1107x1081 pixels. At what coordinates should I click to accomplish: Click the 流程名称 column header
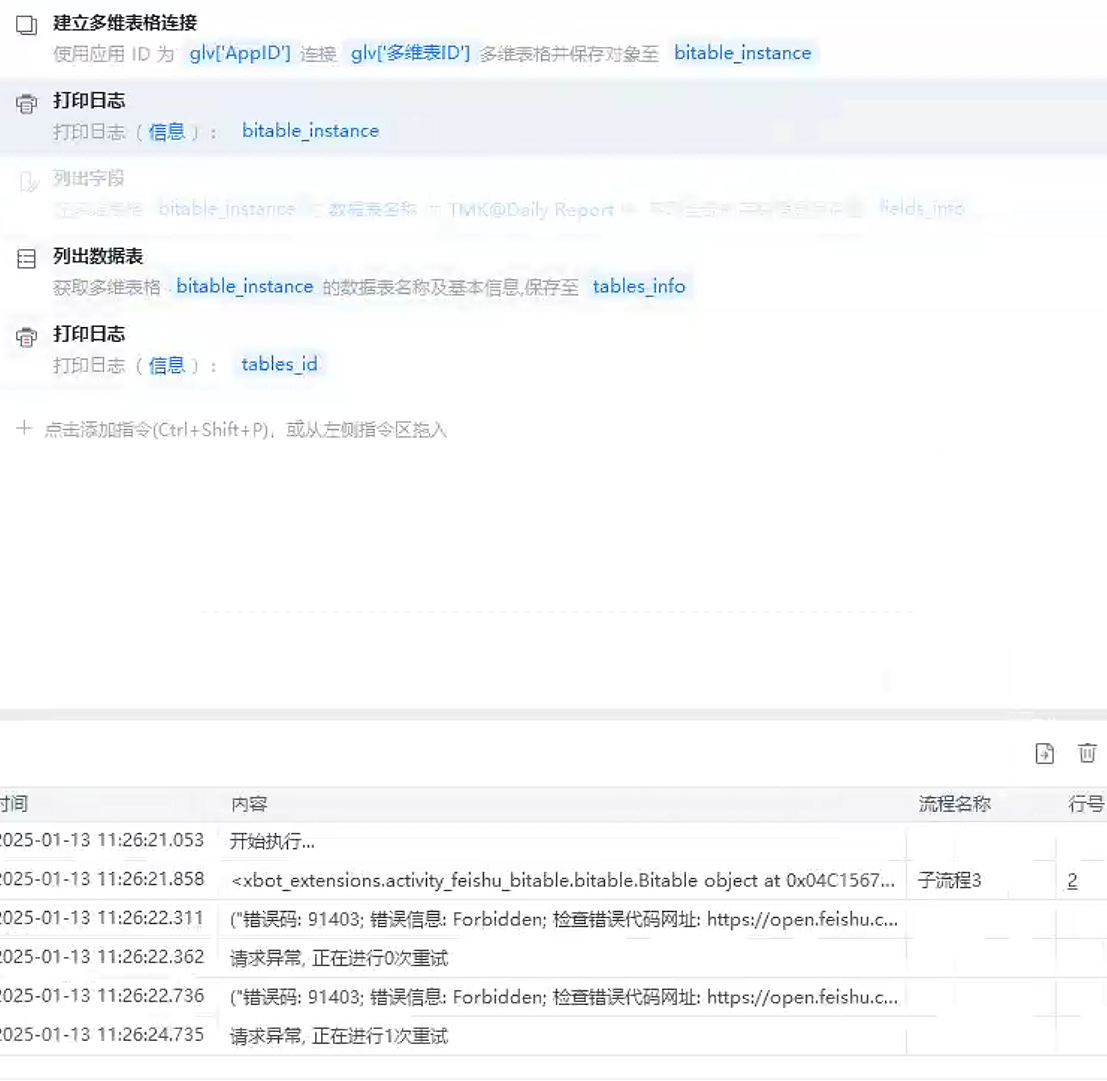coord(954,804)
